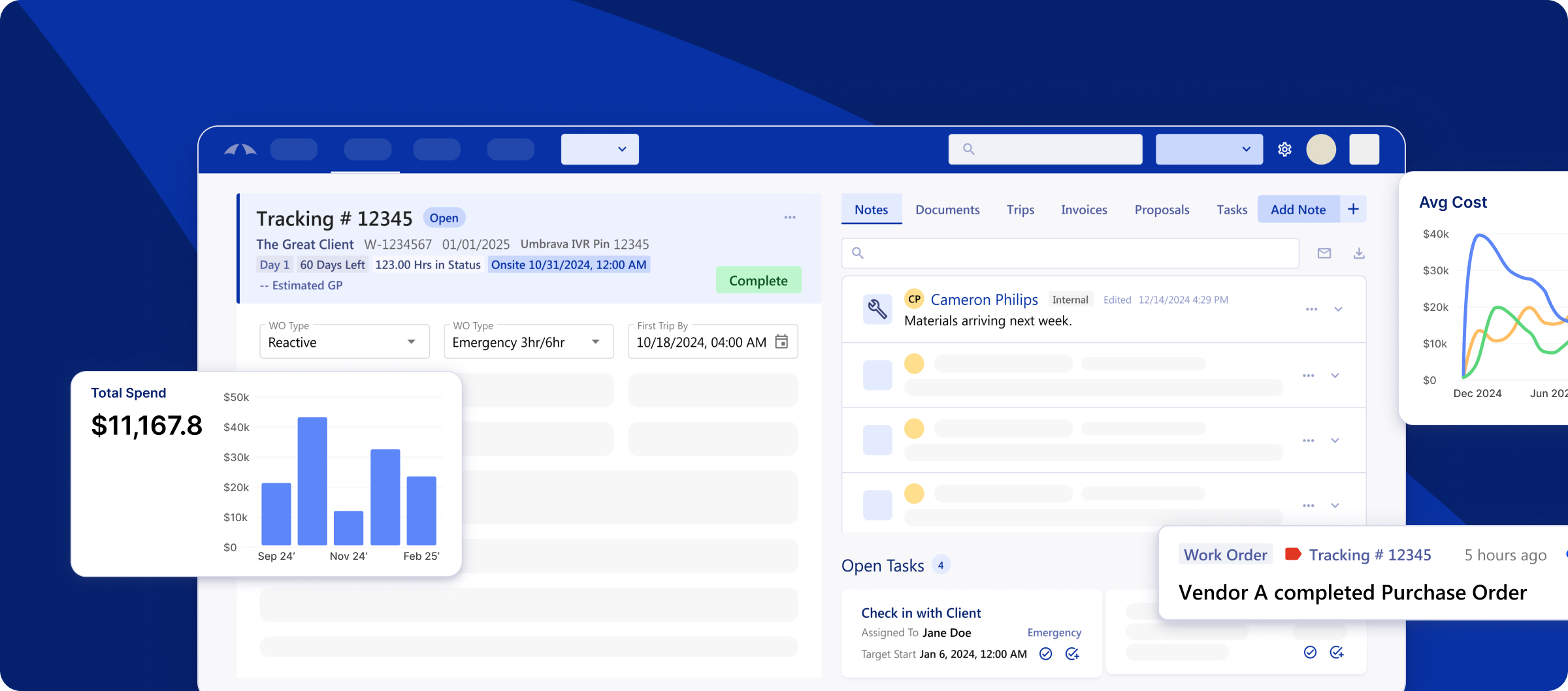Open settings via the gear icon

coord(1284,150)
